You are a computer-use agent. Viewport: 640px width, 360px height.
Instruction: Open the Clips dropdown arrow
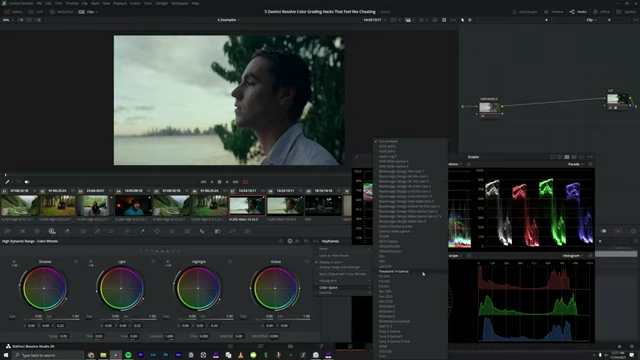coord(97,12)
